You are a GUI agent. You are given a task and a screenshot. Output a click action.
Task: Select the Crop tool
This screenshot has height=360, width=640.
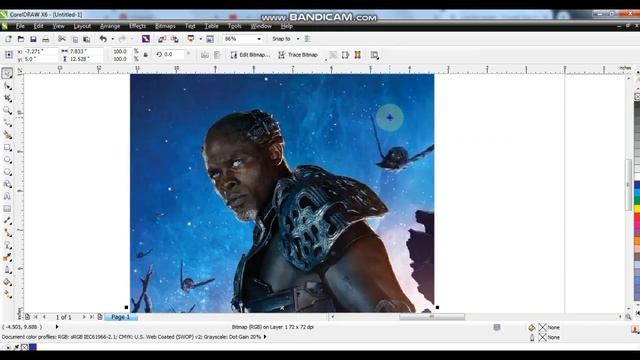coord(7,98)
